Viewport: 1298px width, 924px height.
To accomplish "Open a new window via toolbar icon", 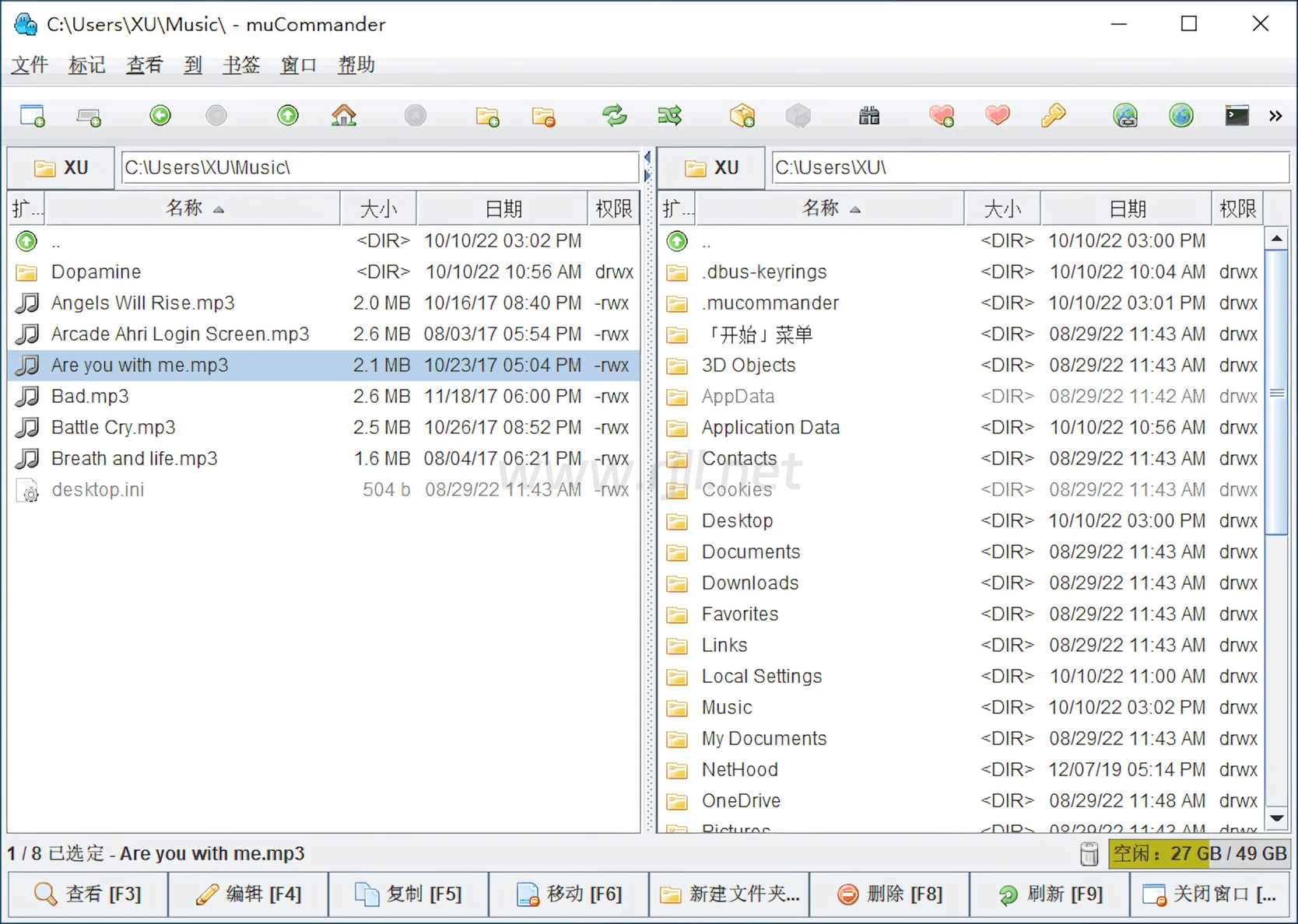I will click(x=32, y=116).
